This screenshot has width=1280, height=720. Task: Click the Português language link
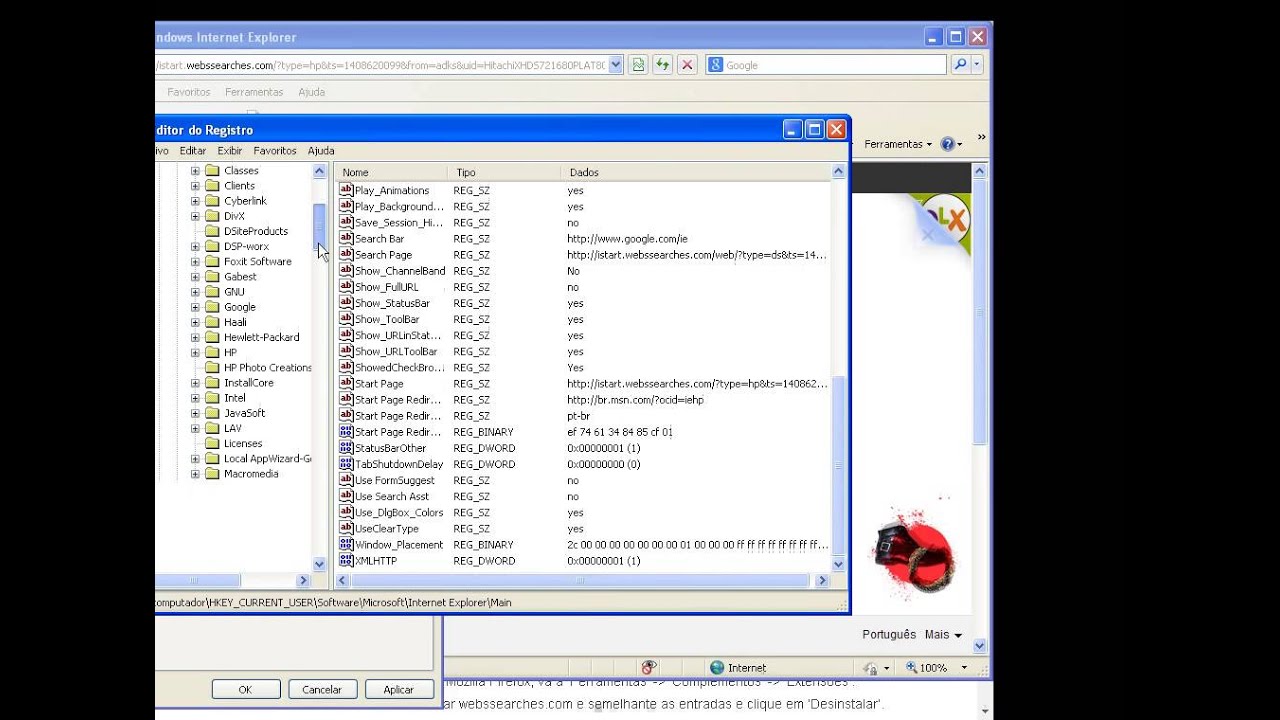pos(889,634)
